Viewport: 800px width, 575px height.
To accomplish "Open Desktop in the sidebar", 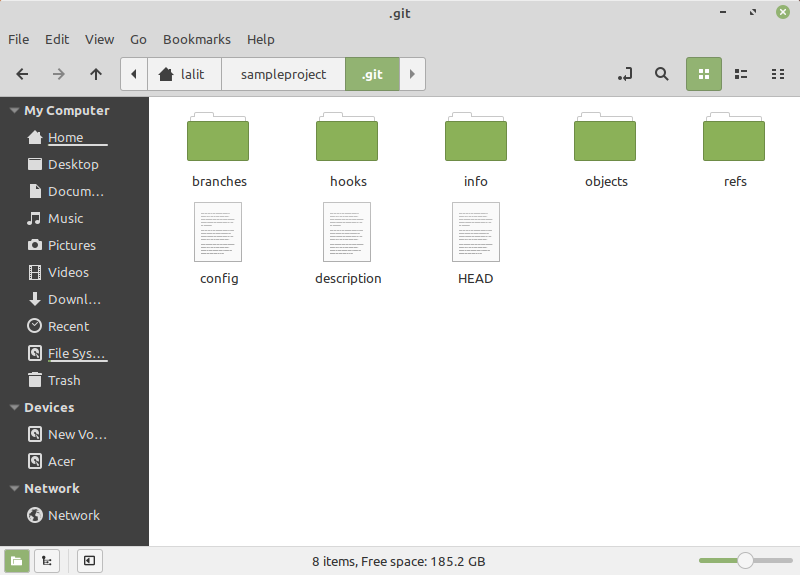I will (x=74, y=164).
